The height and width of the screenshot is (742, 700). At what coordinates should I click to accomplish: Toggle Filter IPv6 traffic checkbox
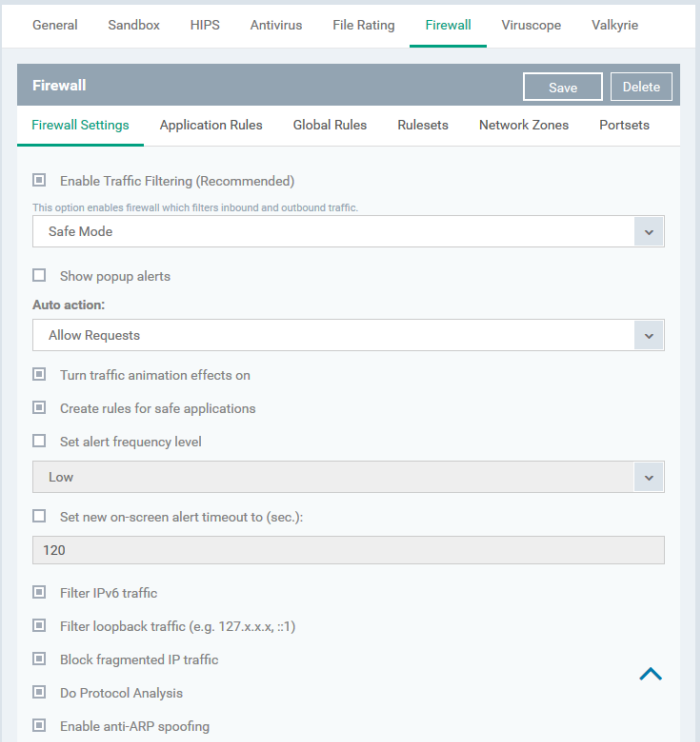(39, 592)
